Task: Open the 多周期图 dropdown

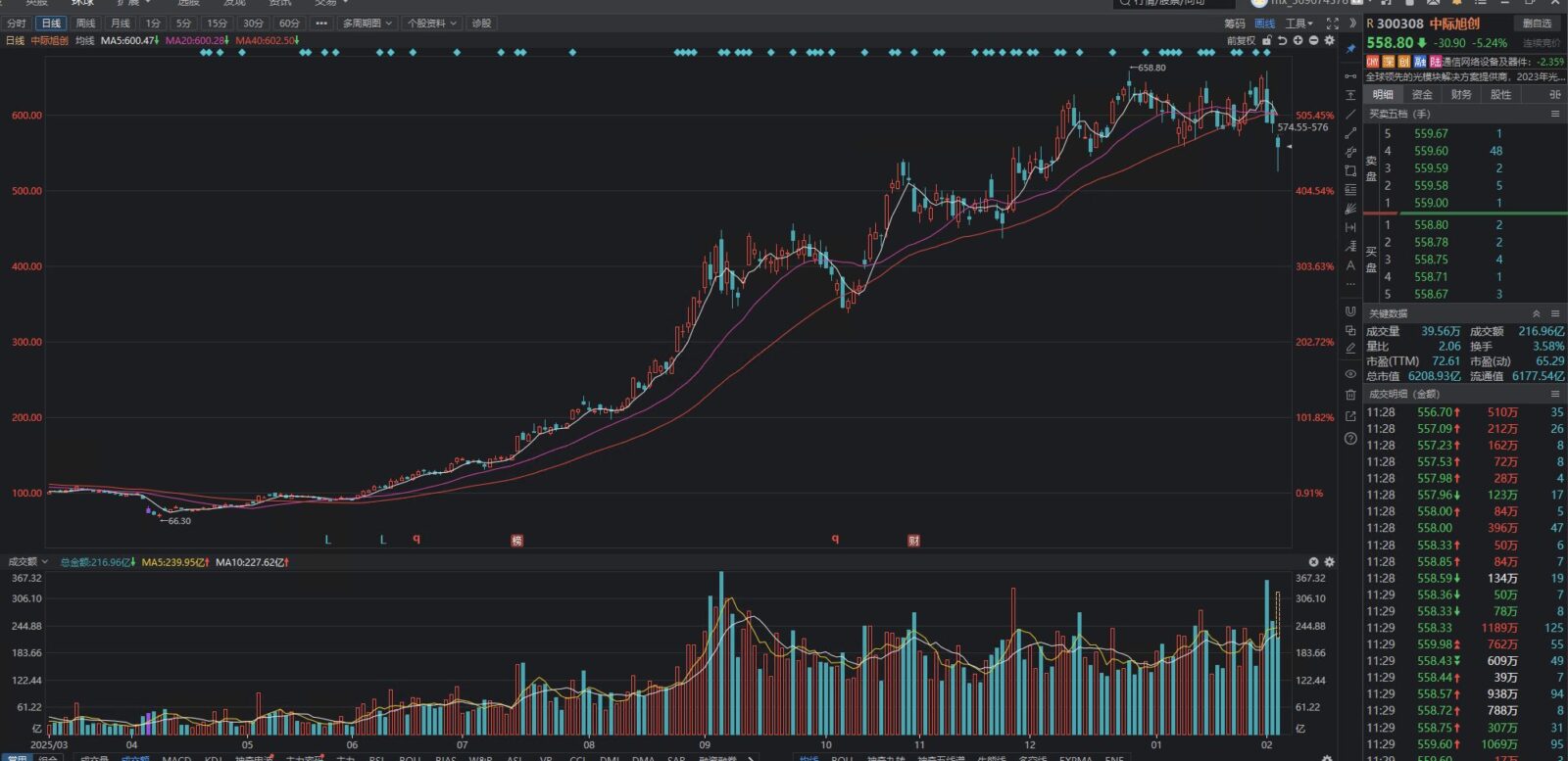Action: click(x=367, y=24)
